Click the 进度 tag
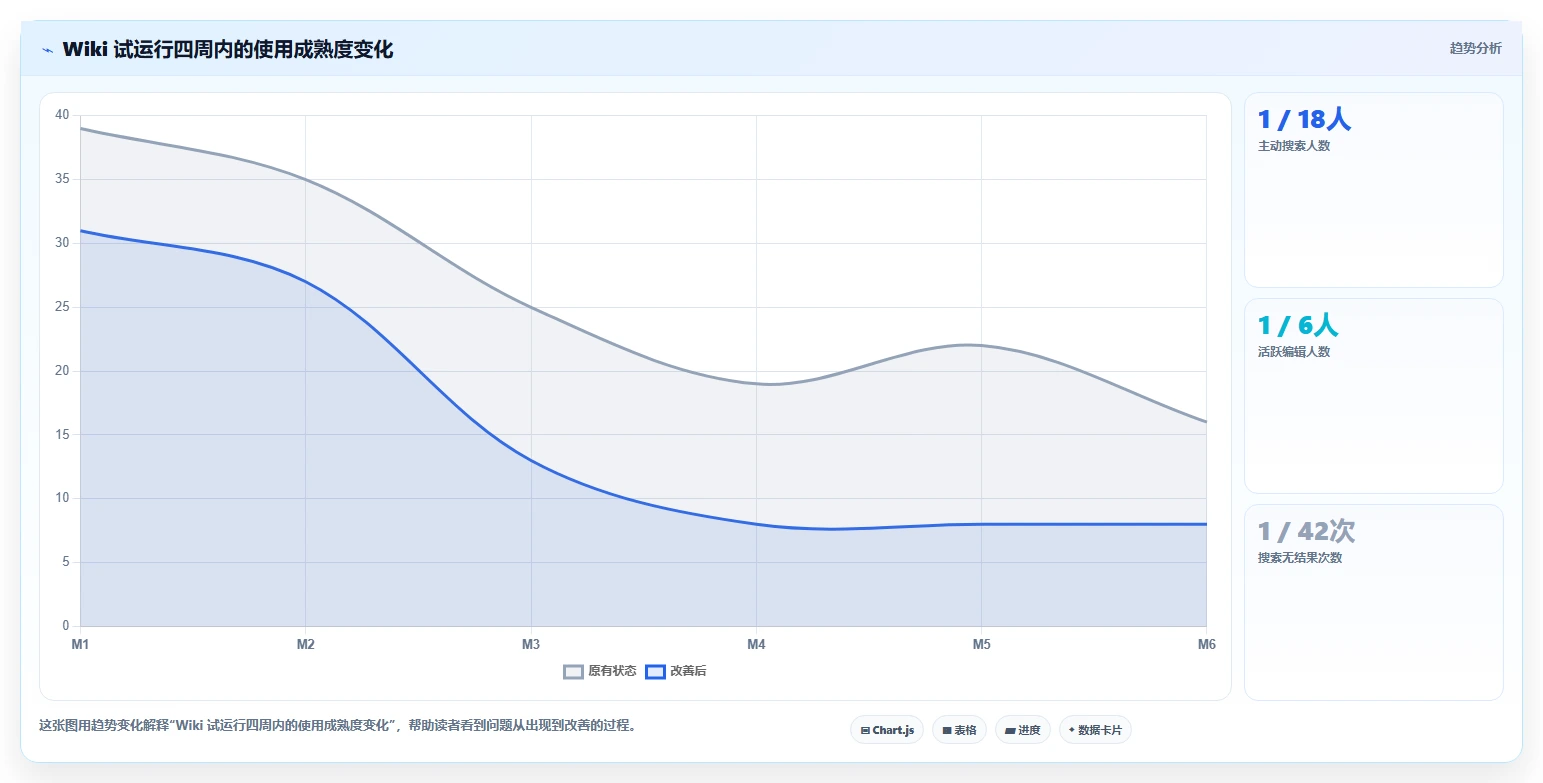The image size is (1543, 783). (1022, 730)
